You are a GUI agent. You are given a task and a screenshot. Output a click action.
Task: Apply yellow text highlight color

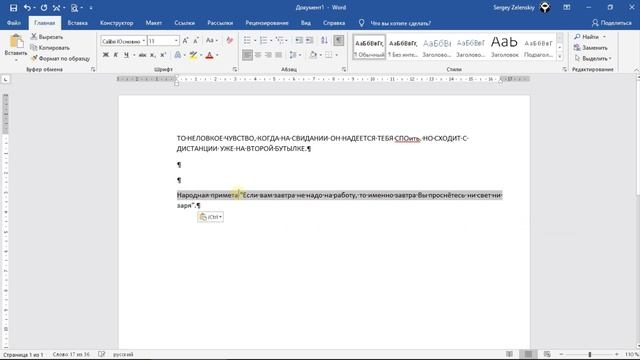click(193, 55)
